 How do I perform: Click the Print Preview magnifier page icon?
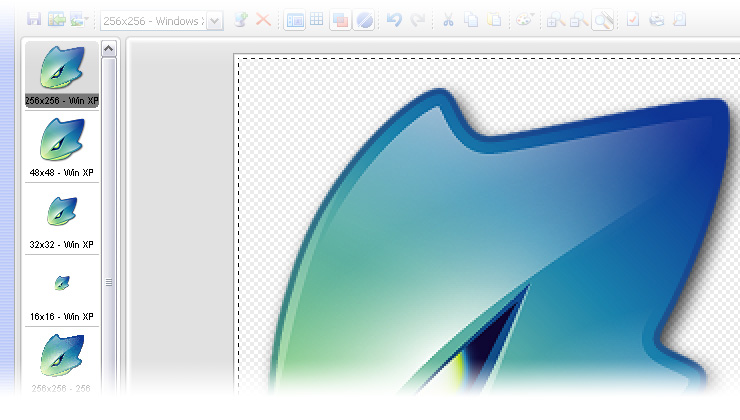(680, 20)
